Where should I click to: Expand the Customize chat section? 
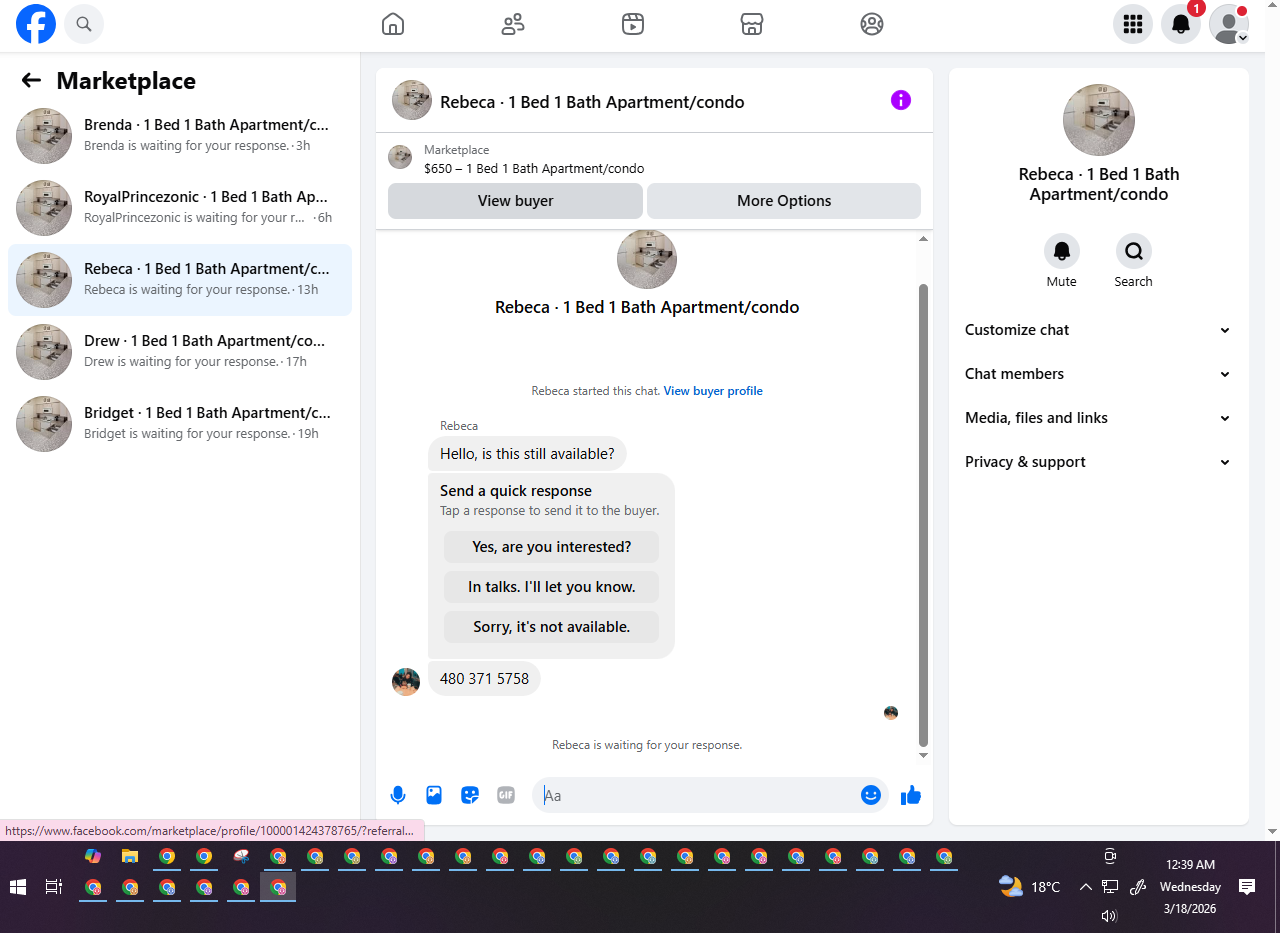(1098, 330)
